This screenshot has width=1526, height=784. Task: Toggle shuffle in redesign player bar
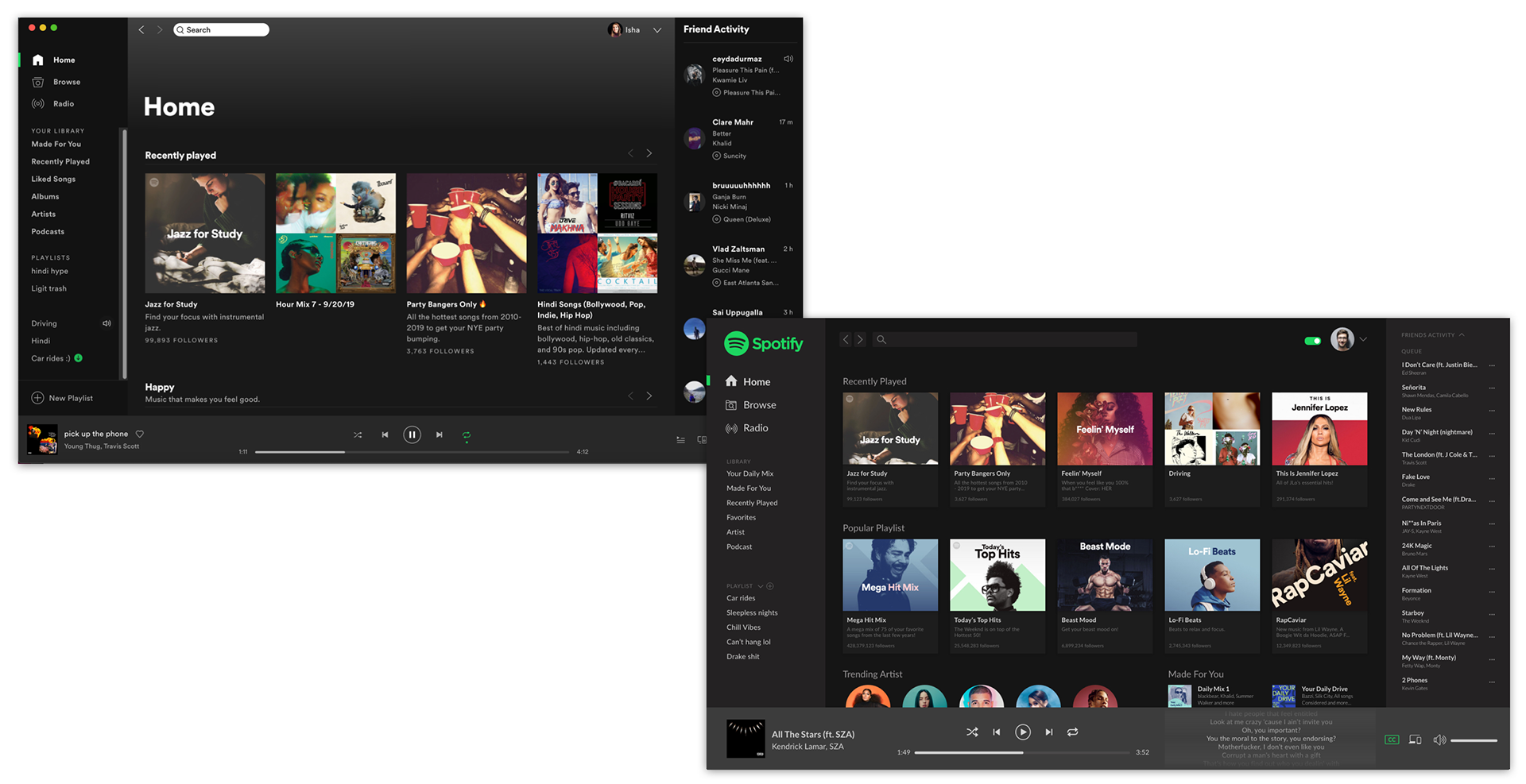[x=972, y=732]
